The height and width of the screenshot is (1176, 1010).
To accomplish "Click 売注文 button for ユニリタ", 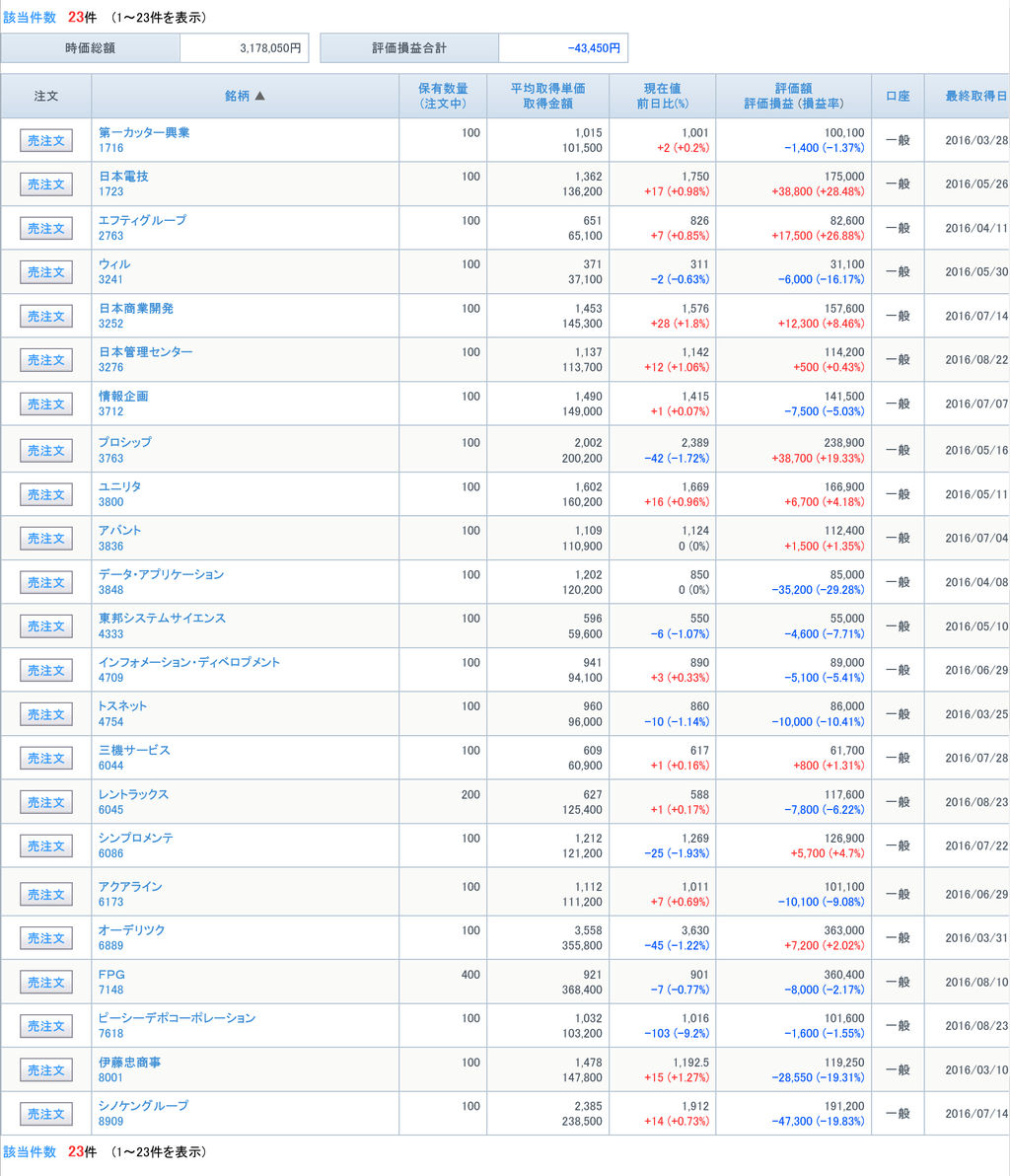I will click(x=45, y=495).
